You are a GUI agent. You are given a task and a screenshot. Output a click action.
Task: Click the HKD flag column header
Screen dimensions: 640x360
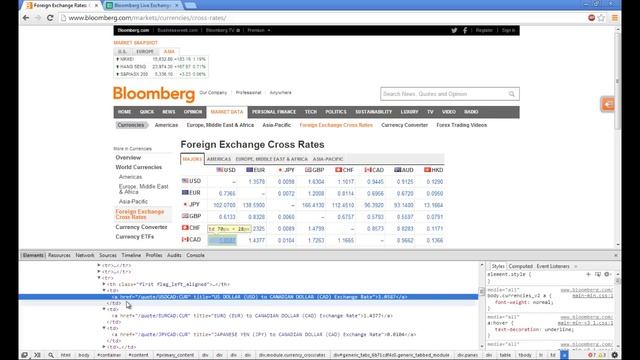coord(433,170)
